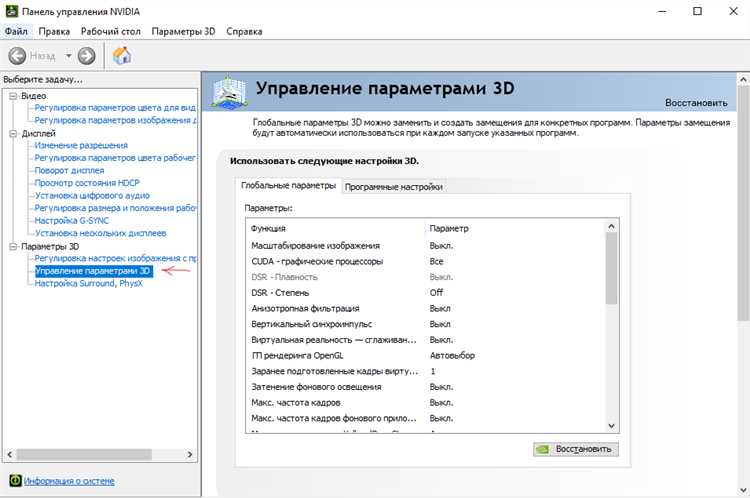Open the Файл menu
Viewport: 750px width, 498px height.
tap(16, 31)
